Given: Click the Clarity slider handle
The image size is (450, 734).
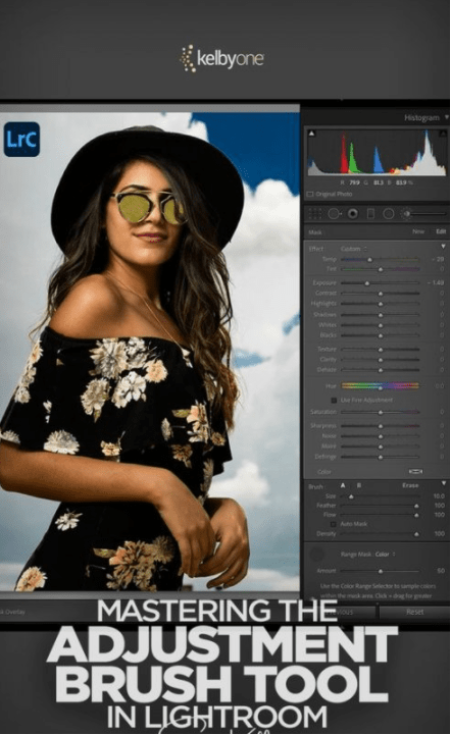Looking at the screenshot, I should 380,360.
